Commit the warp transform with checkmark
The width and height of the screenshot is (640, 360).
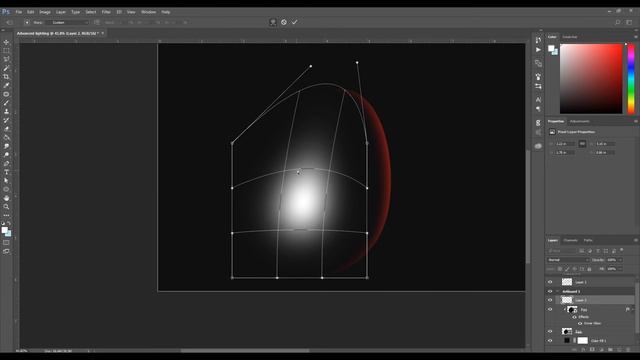click(294, 22)
